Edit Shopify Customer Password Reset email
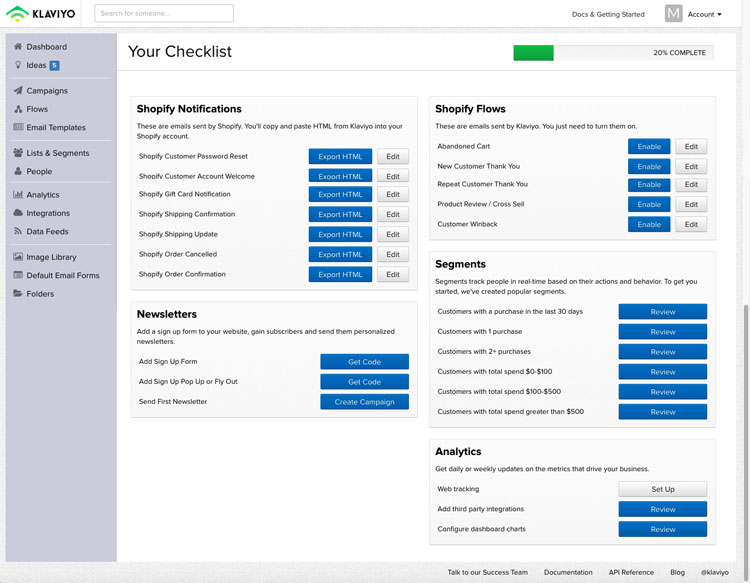This screenshot has width=750, height=583. (393, 156)
